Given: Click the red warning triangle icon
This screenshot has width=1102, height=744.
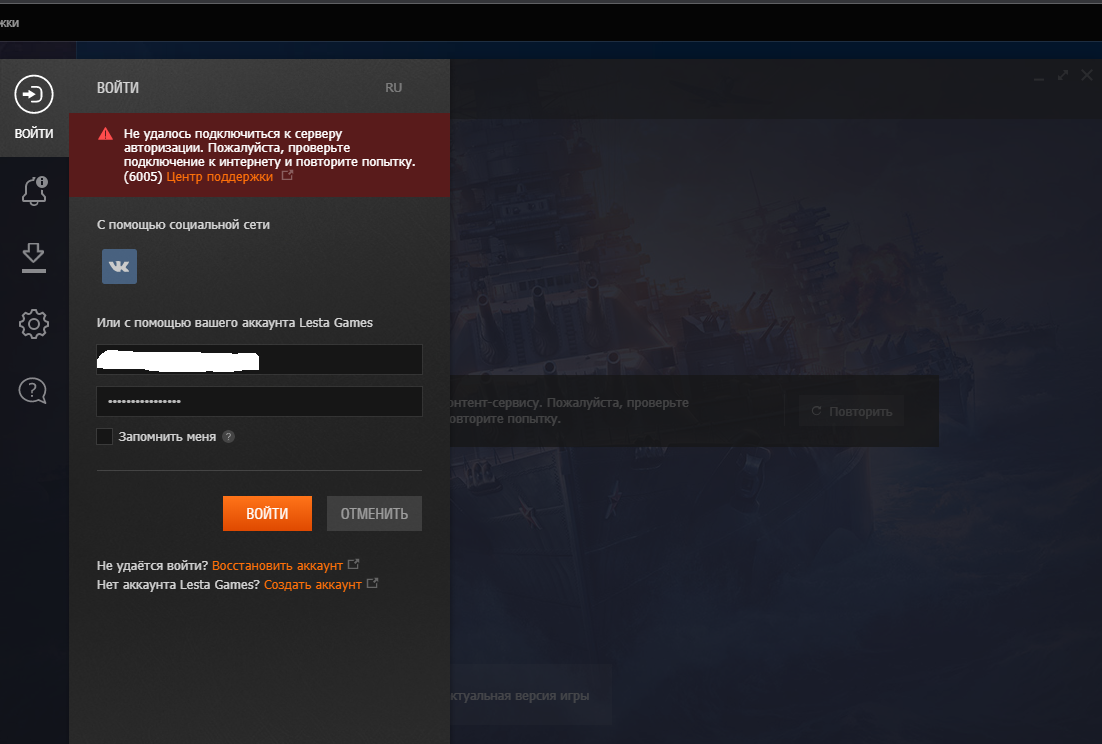Looking at the screenshot, I should (105, 134).
